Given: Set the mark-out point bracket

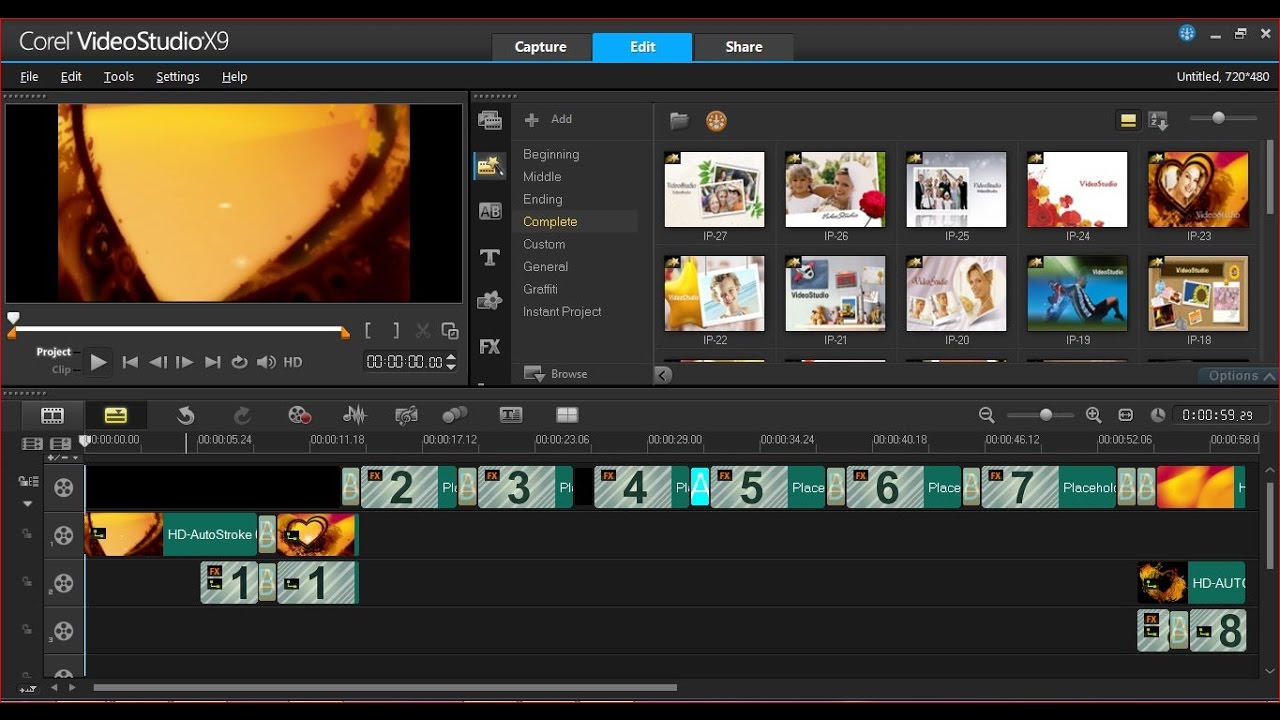Looking at the screenshot, I should click(396, 330).
